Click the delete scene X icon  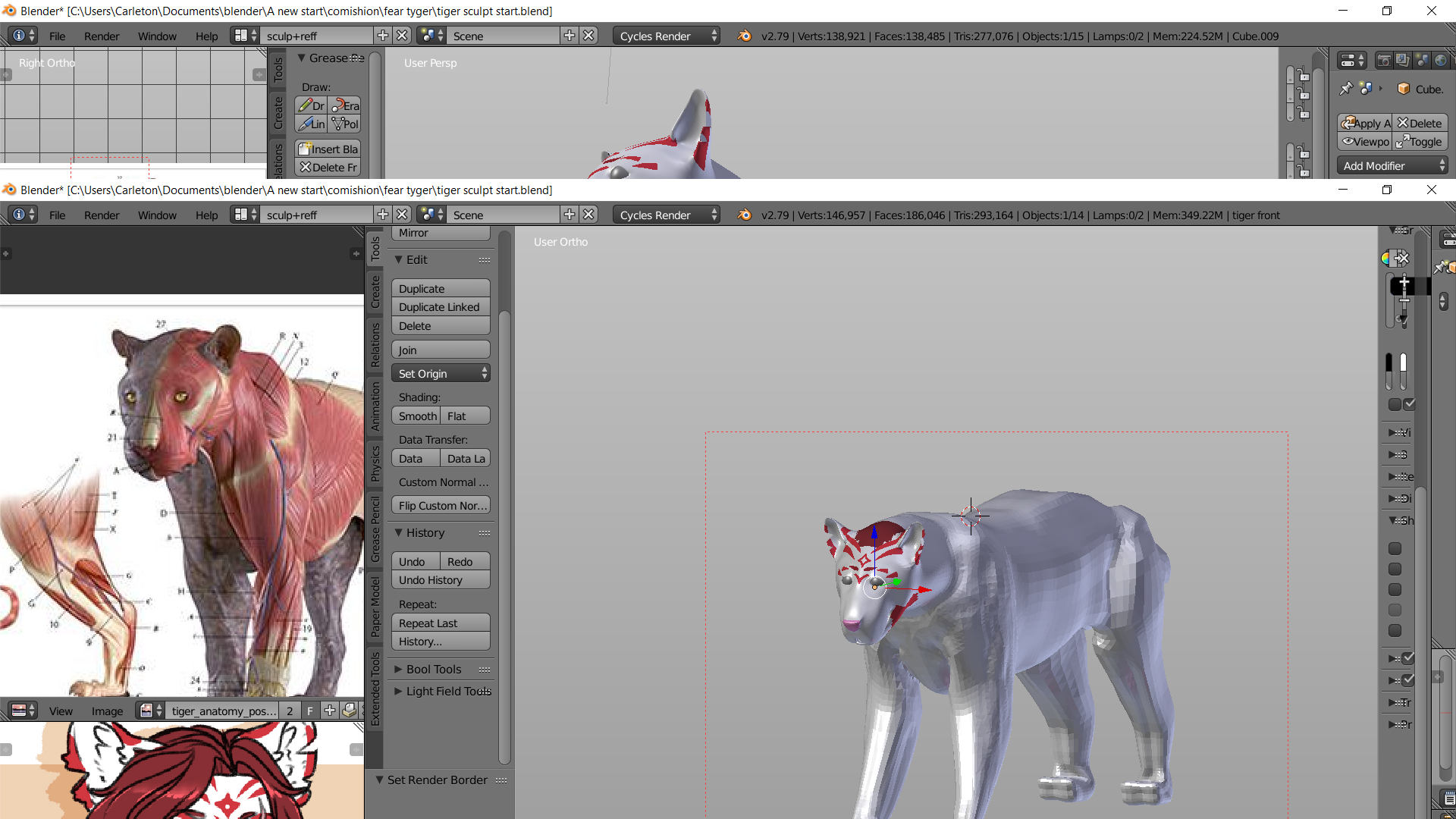(x=588, y=215)
